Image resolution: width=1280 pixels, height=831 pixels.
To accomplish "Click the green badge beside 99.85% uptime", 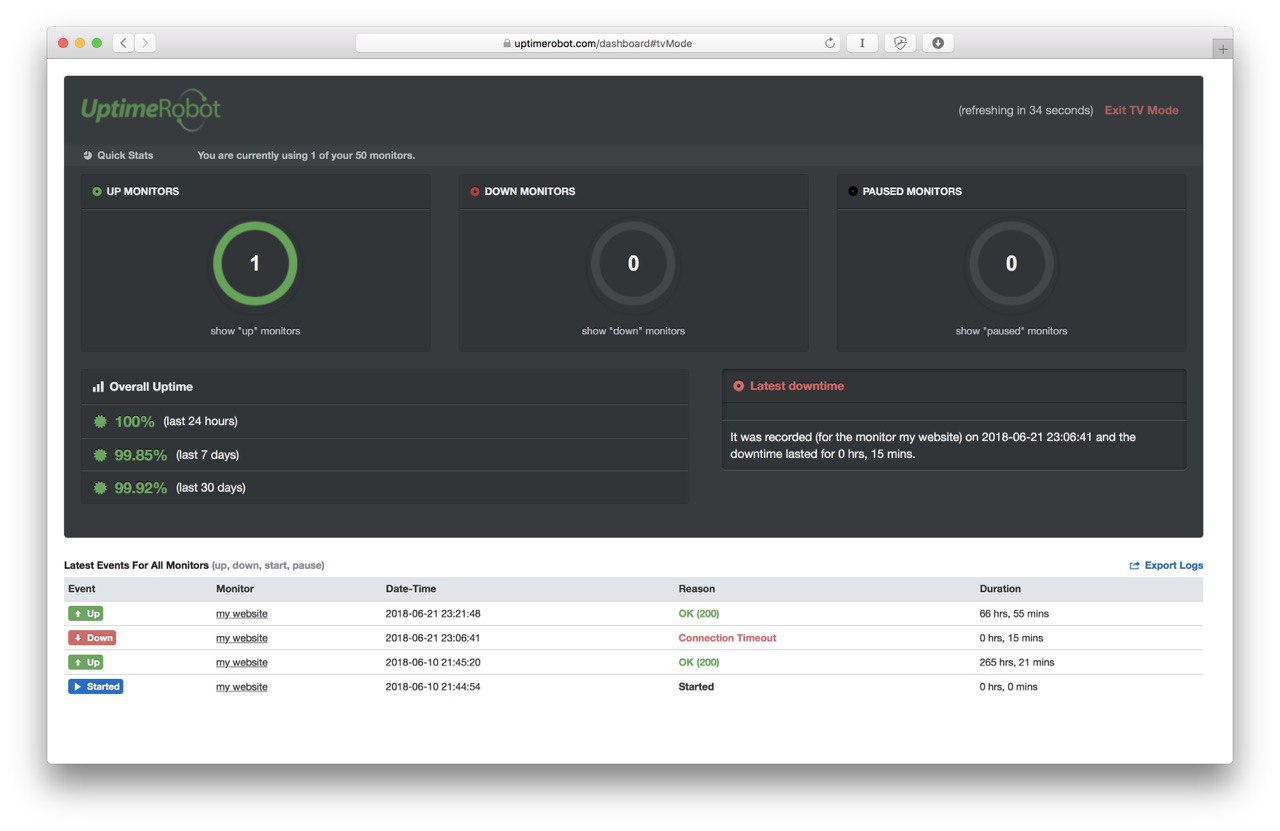I will 100,455.
